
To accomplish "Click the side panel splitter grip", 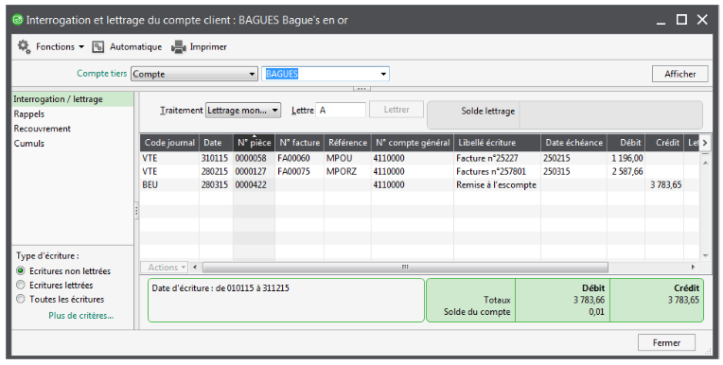I will (x=136, y=212).
